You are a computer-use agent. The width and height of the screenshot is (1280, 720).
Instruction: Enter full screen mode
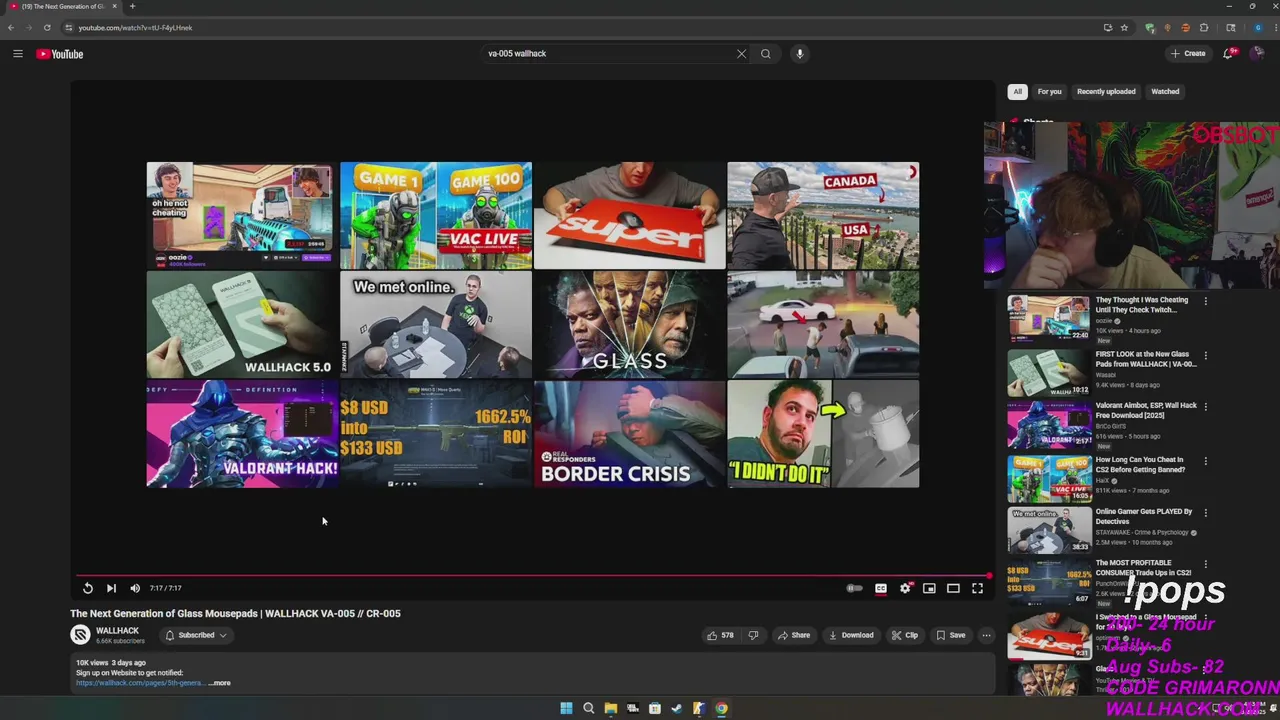[978, 588]
